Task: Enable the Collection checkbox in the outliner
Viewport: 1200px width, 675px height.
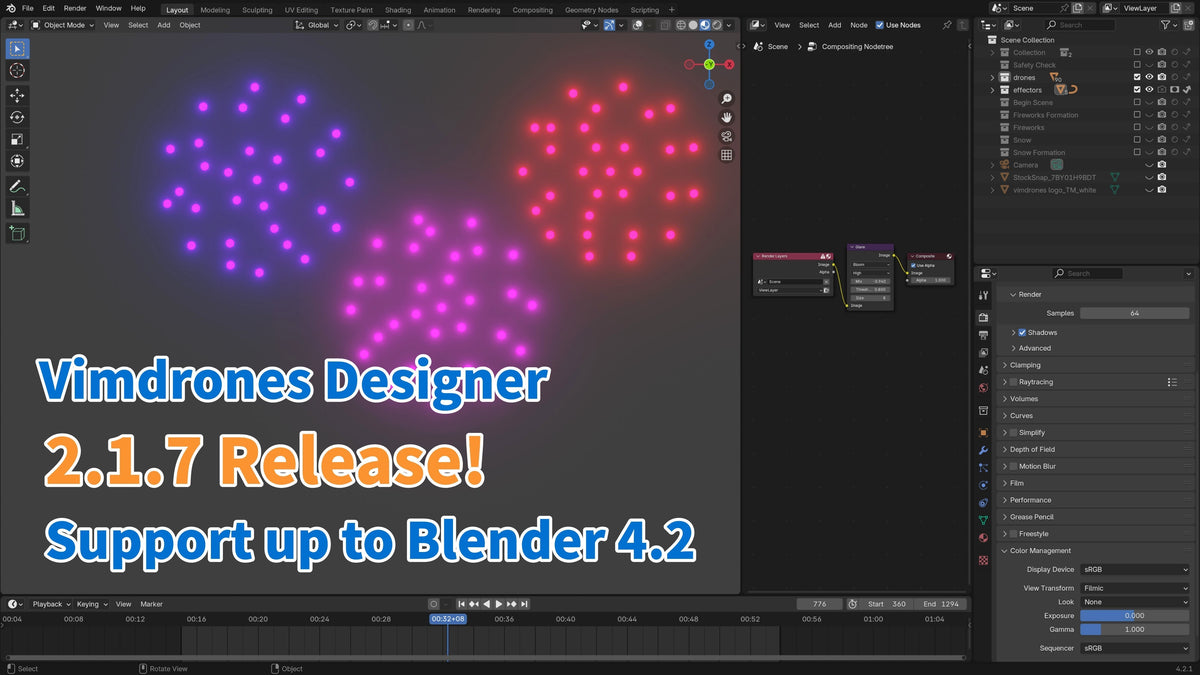Action: pos(1137,52)
